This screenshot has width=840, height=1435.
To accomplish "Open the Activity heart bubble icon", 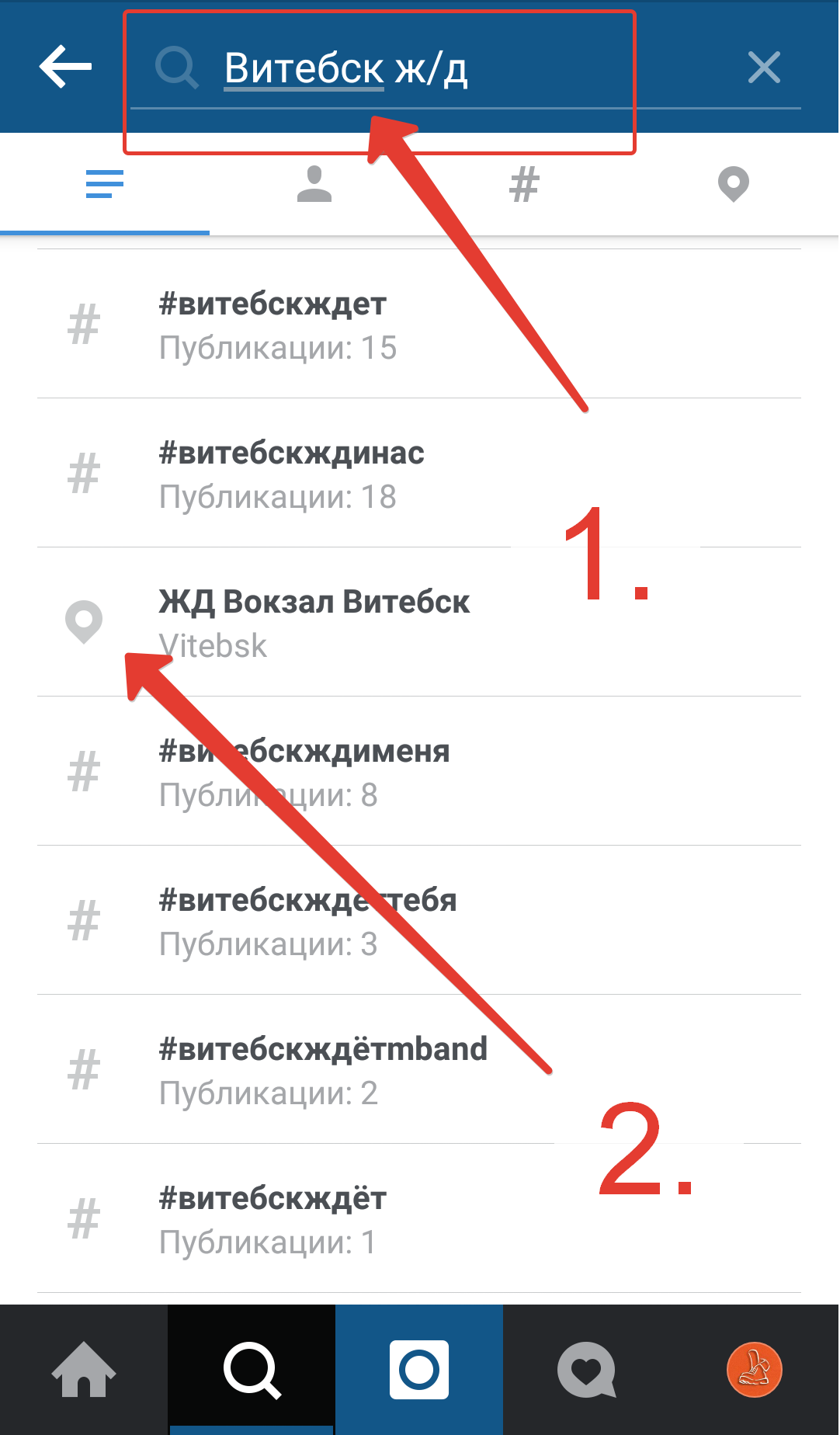I will 587,1370.
